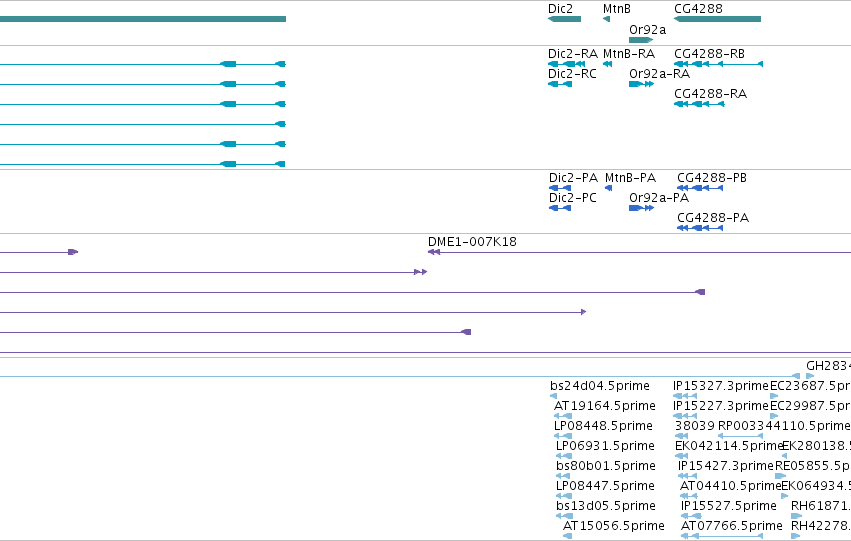
Task: Select the feature labeled 38039
Action: tap(695, 426)
